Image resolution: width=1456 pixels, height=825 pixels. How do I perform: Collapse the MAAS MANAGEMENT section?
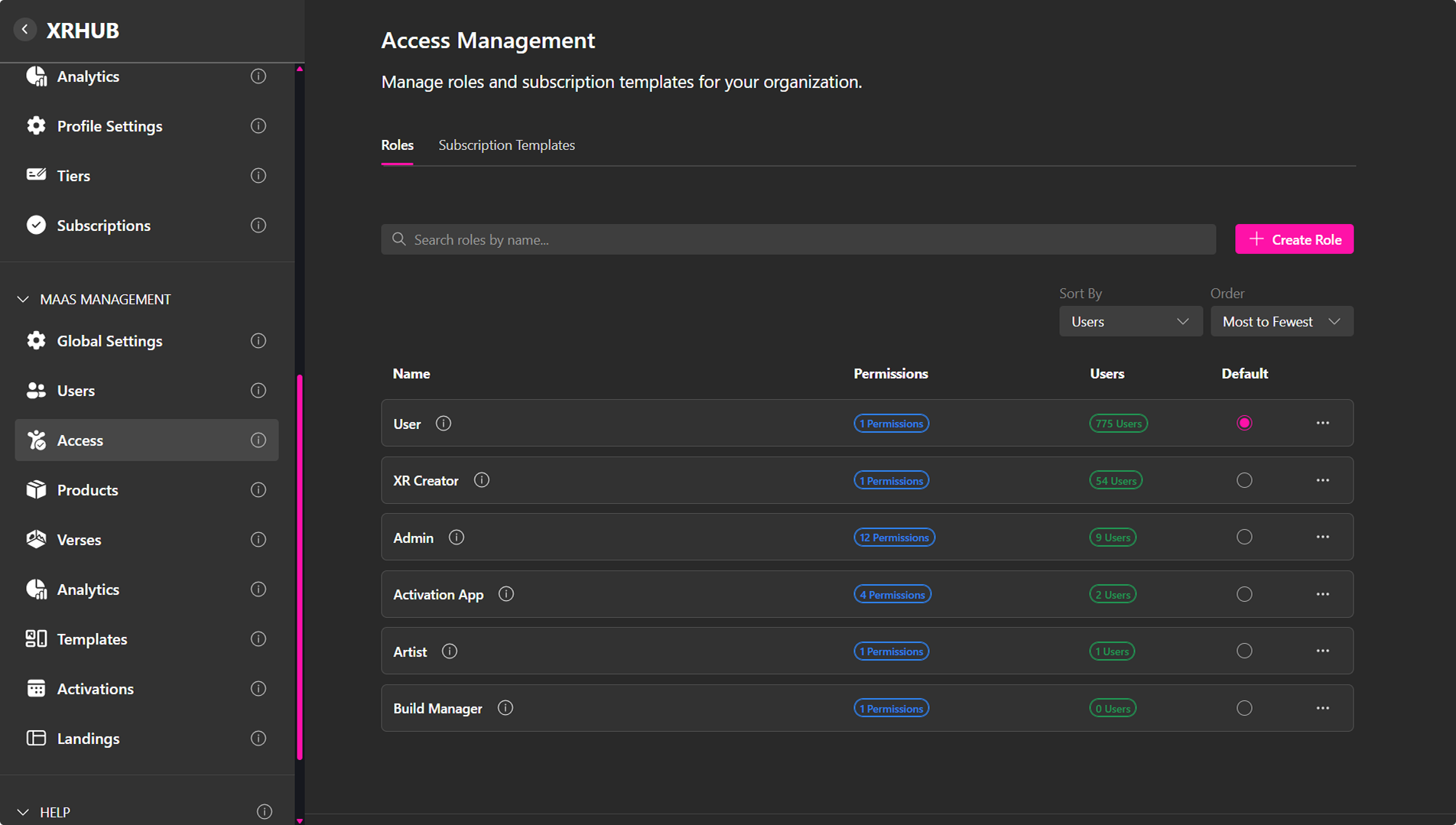pyautogui.click(x=23, y=299)
